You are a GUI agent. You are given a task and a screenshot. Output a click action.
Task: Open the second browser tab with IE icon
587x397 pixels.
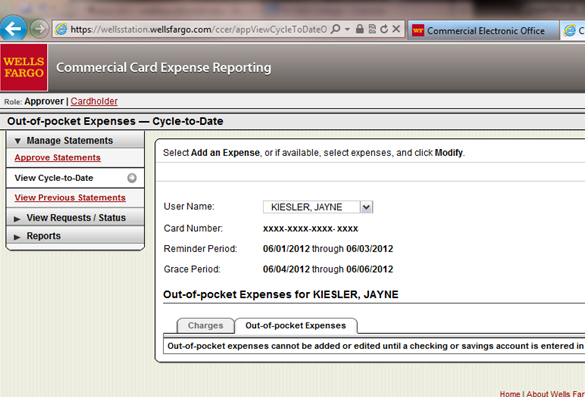(x=574, y=30)
